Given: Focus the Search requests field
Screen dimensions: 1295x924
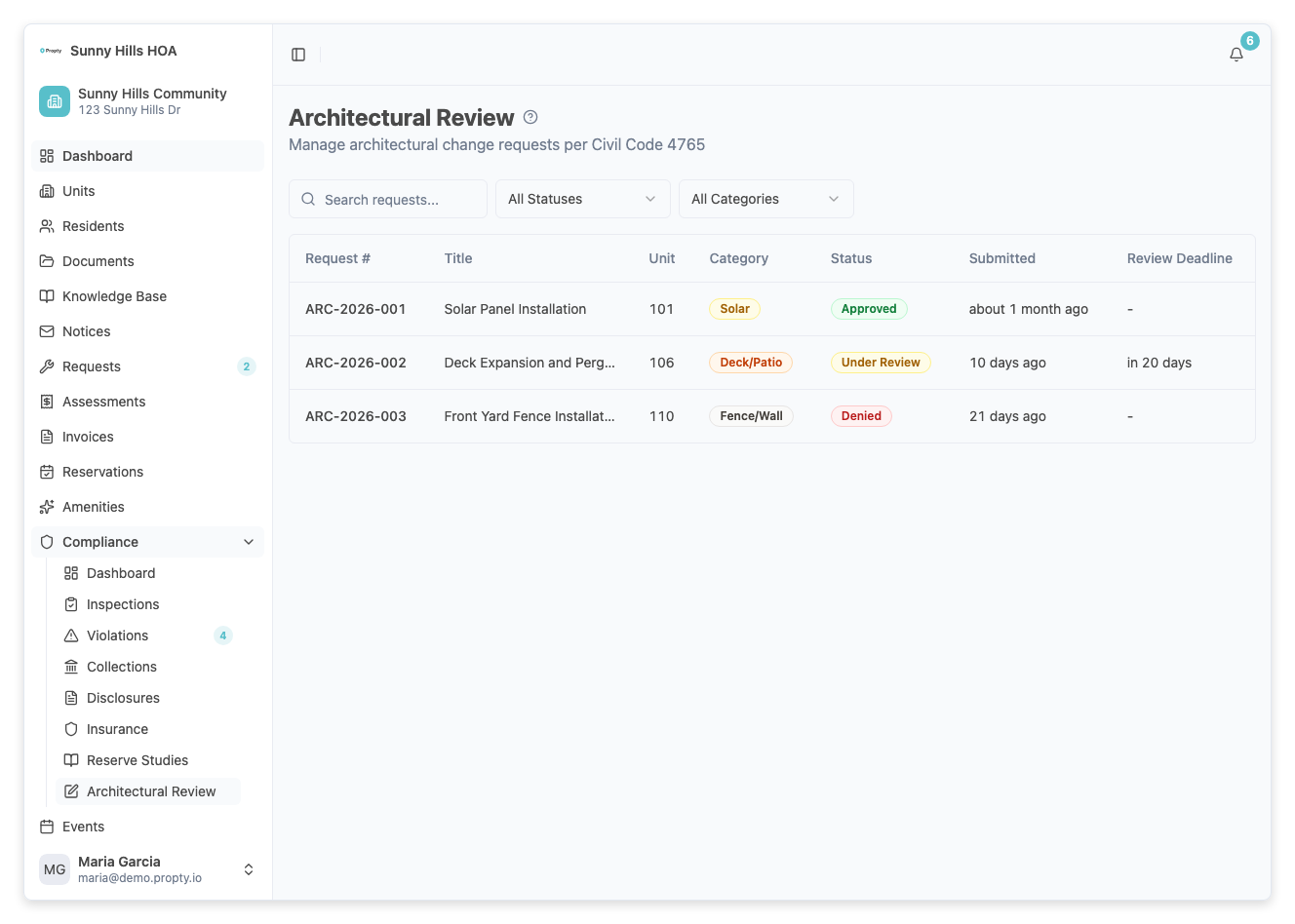Looking at the screenshot, I should coord(400,200).
